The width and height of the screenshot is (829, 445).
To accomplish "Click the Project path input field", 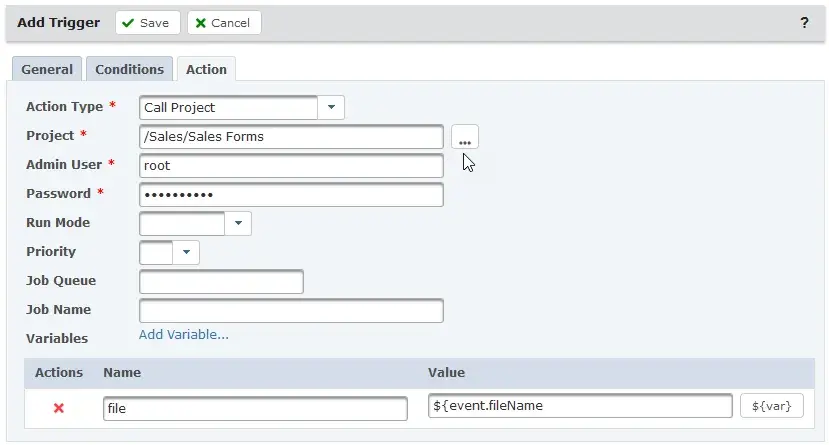I will tap(291, 136).
